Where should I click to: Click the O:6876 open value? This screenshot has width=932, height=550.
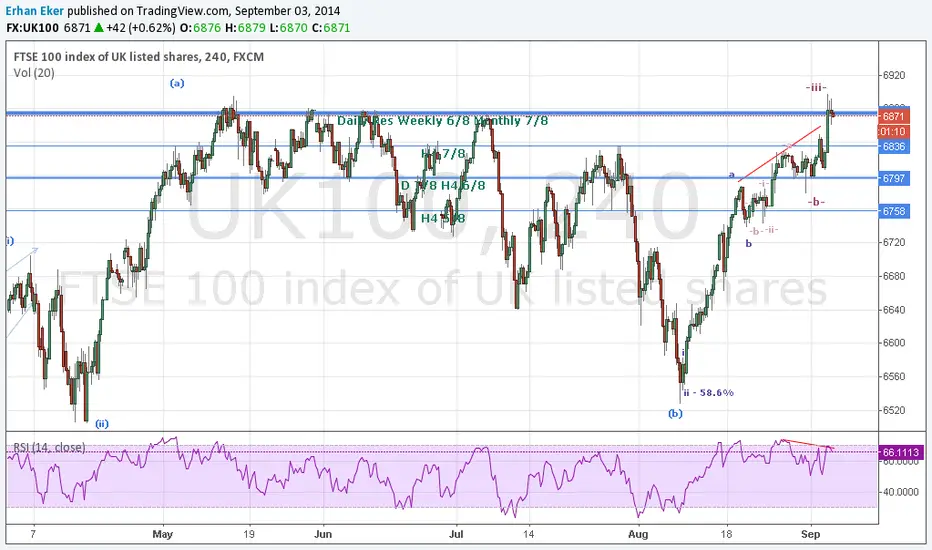click(x=200, y=28)
